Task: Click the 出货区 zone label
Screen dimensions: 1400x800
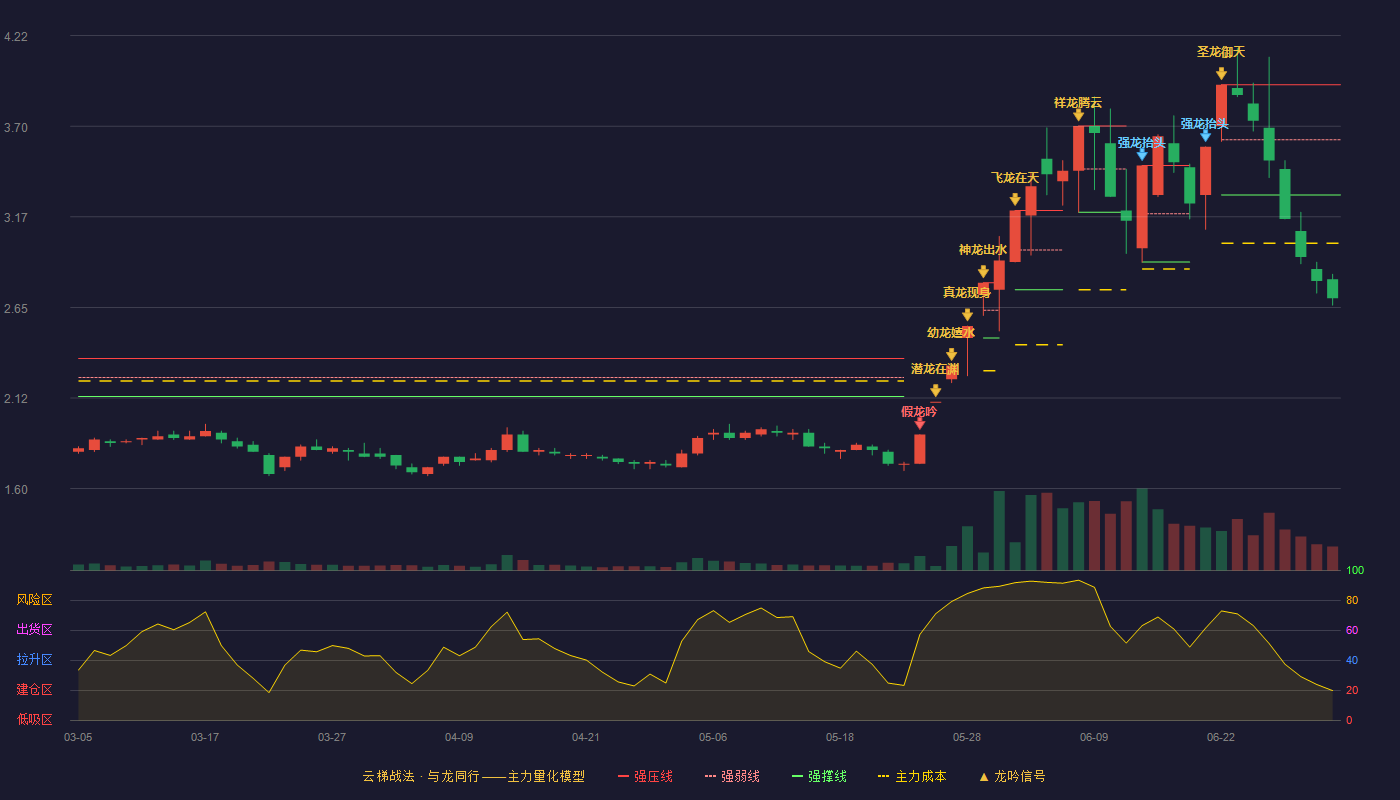Action: pos(34,630)
